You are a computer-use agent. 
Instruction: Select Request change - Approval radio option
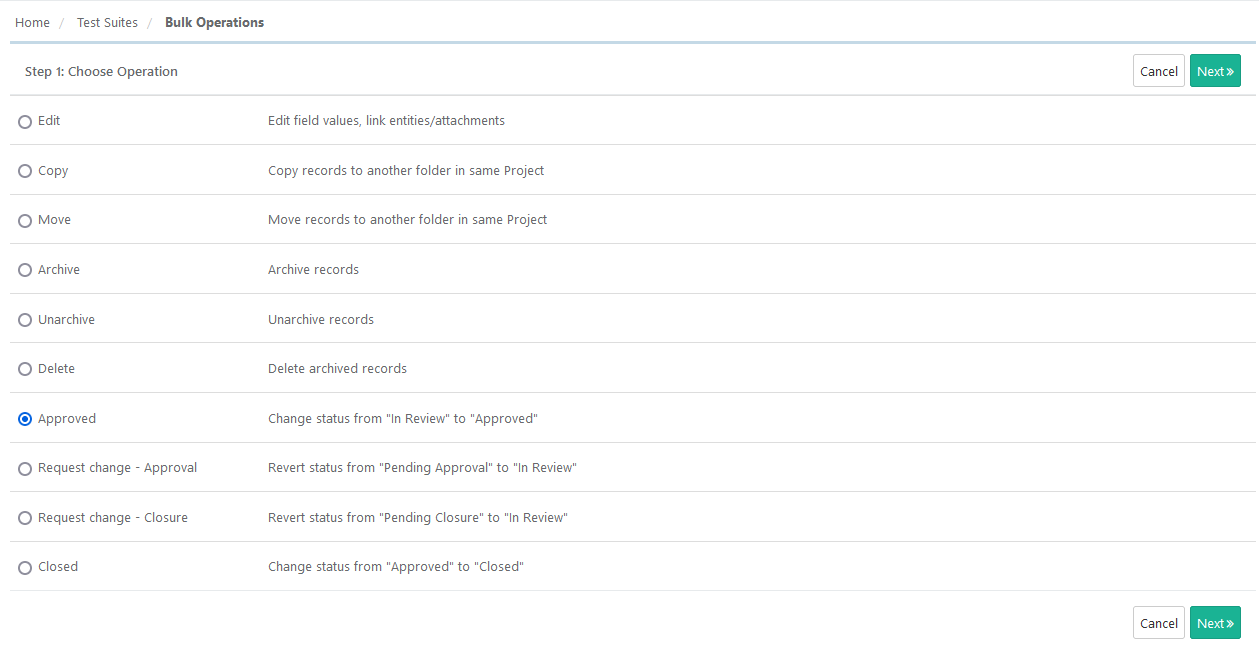point(25,469)
